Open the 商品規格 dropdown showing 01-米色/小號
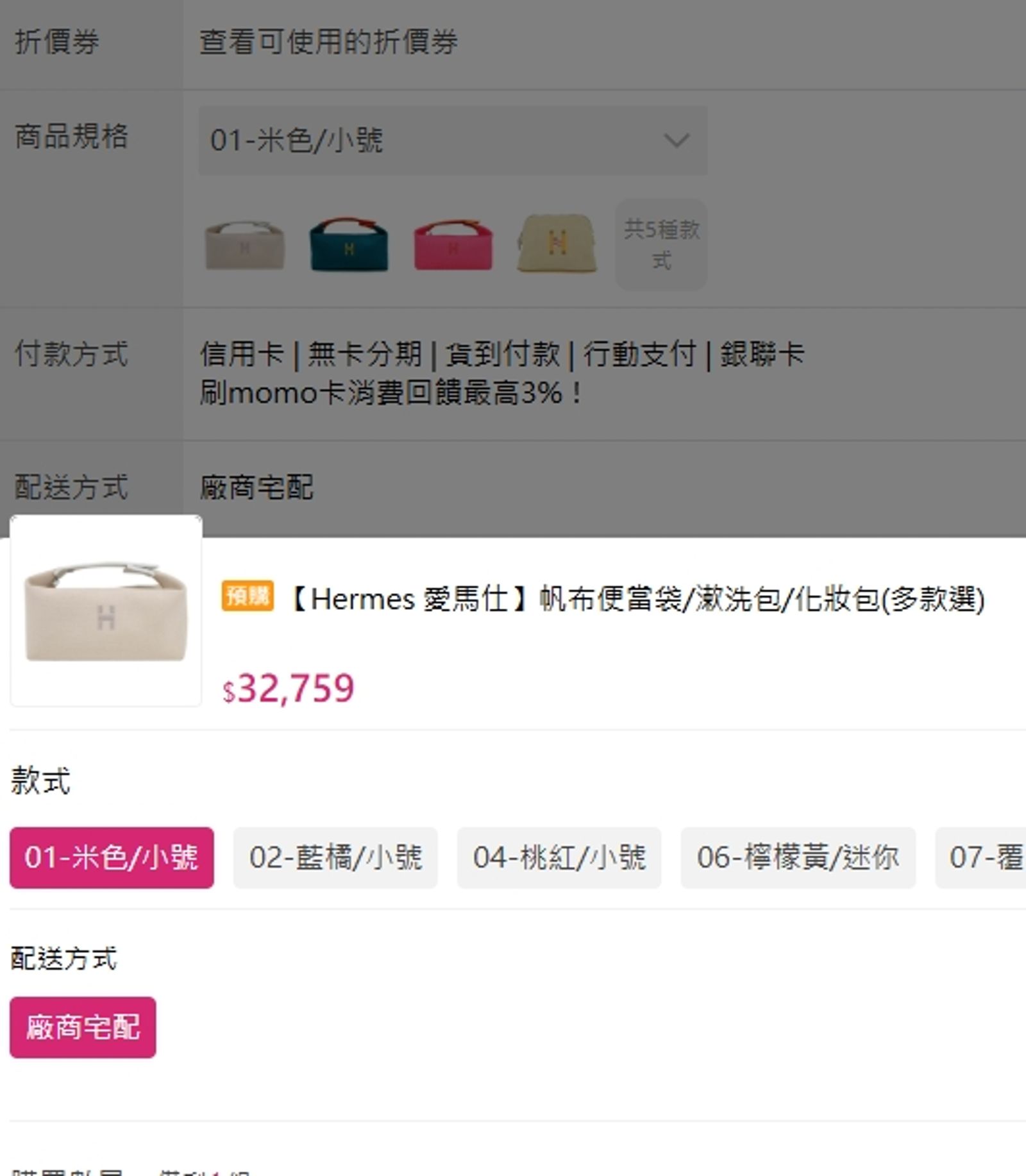Screen dimensions: 1026x1176 [452, 140]
